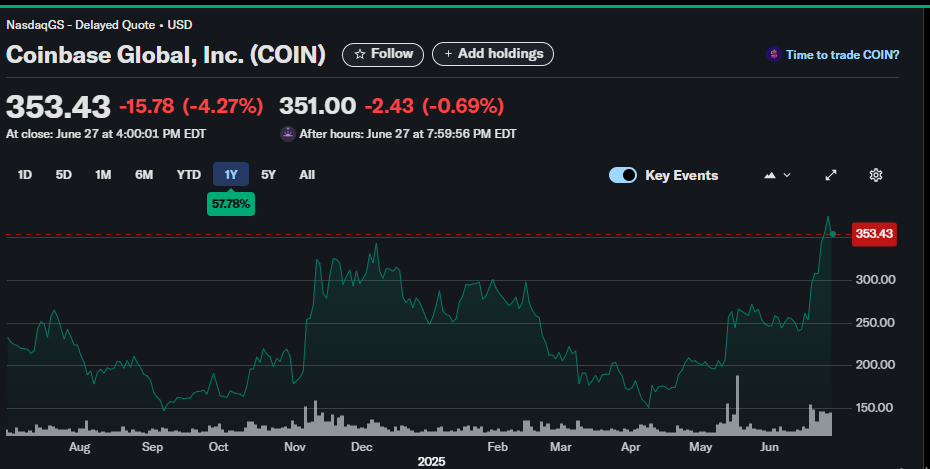This screenshot has width=930, height=469.
Task: Toggle the Key Events switch
Action: click(623, 175)
